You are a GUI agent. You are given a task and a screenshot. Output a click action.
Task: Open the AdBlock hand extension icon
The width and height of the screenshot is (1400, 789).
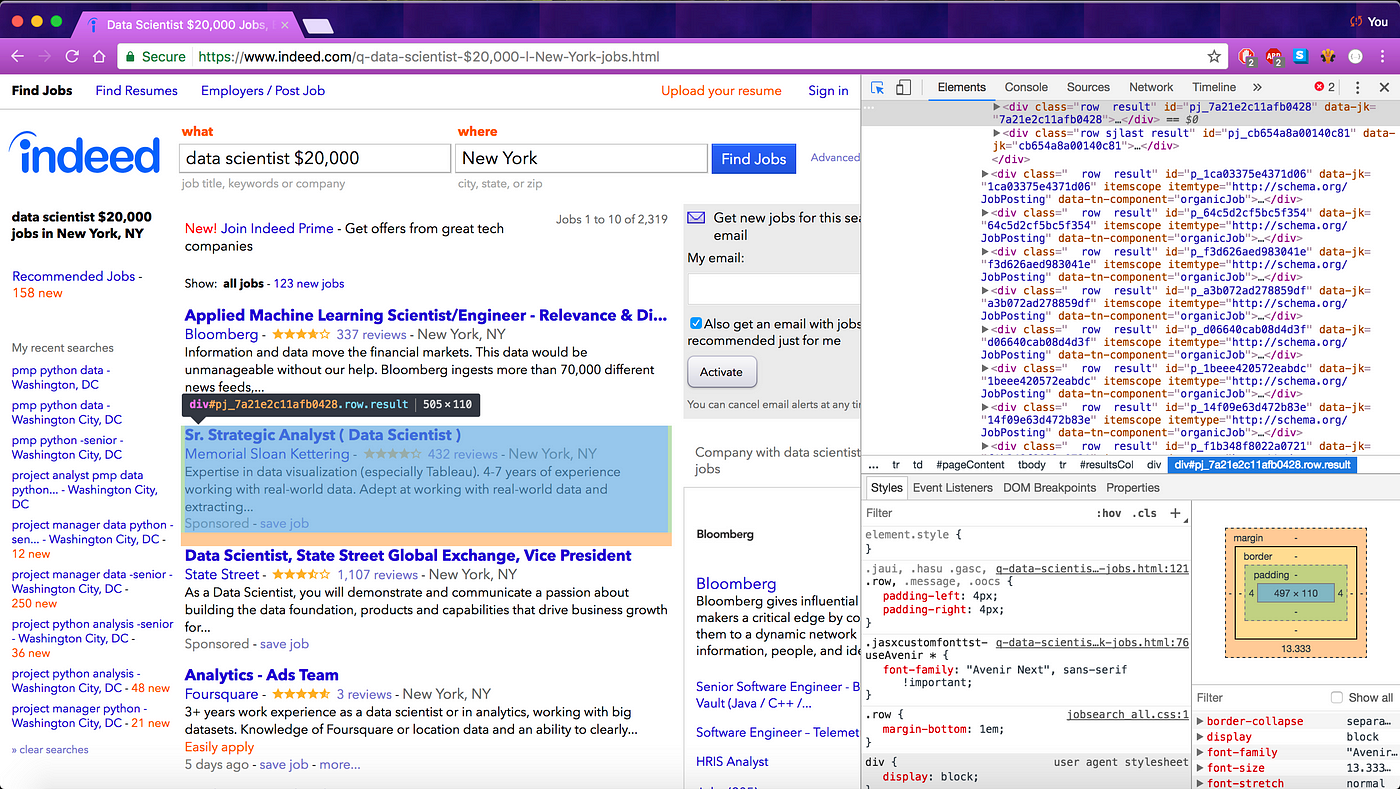(1247, 57)
